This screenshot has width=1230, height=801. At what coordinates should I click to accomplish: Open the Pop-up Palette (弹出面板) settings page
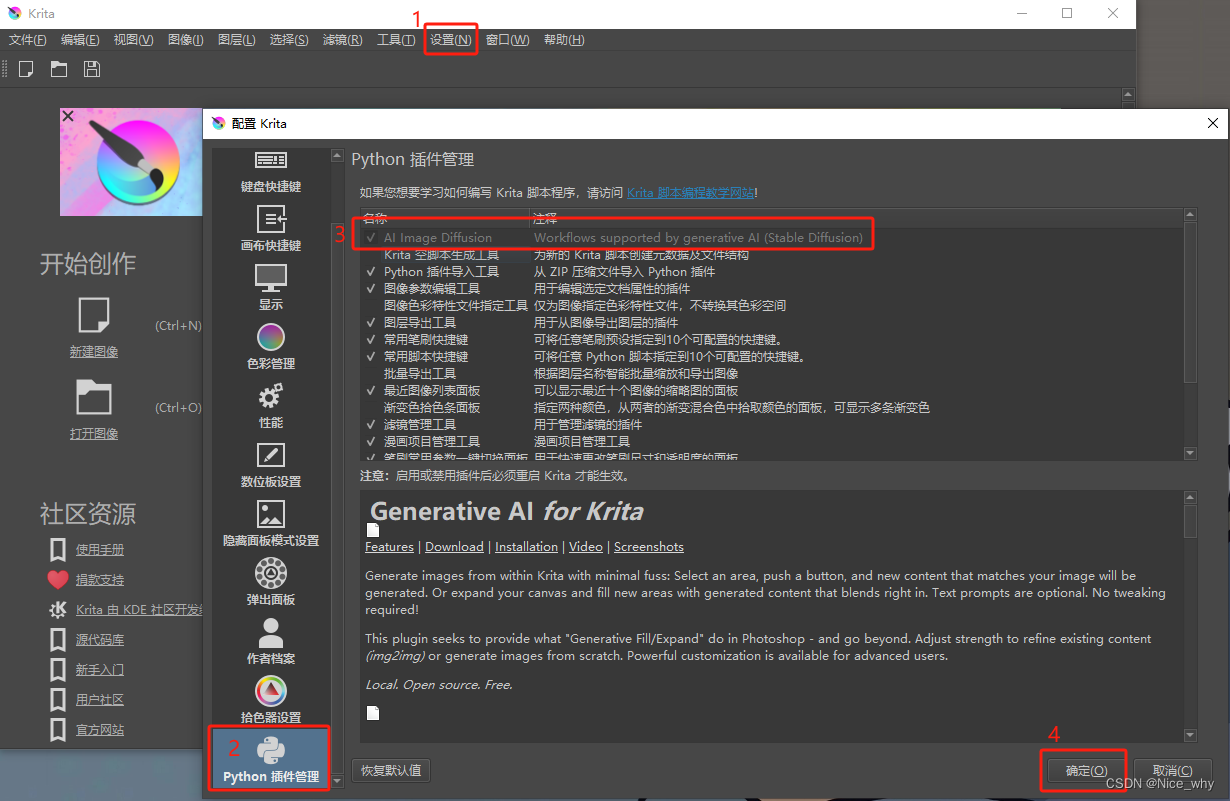(270, 583)
